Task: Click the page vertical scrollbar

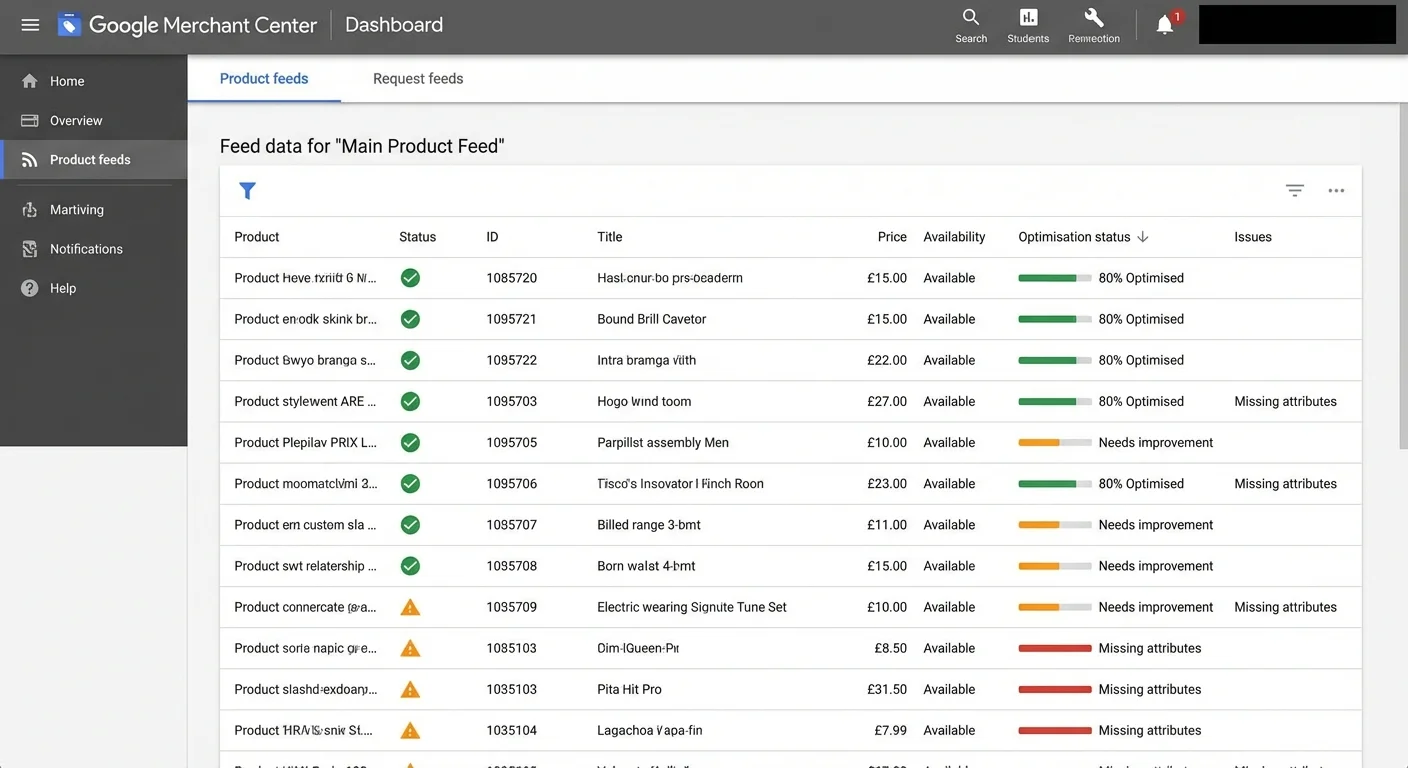Action: pos(1402,275)
